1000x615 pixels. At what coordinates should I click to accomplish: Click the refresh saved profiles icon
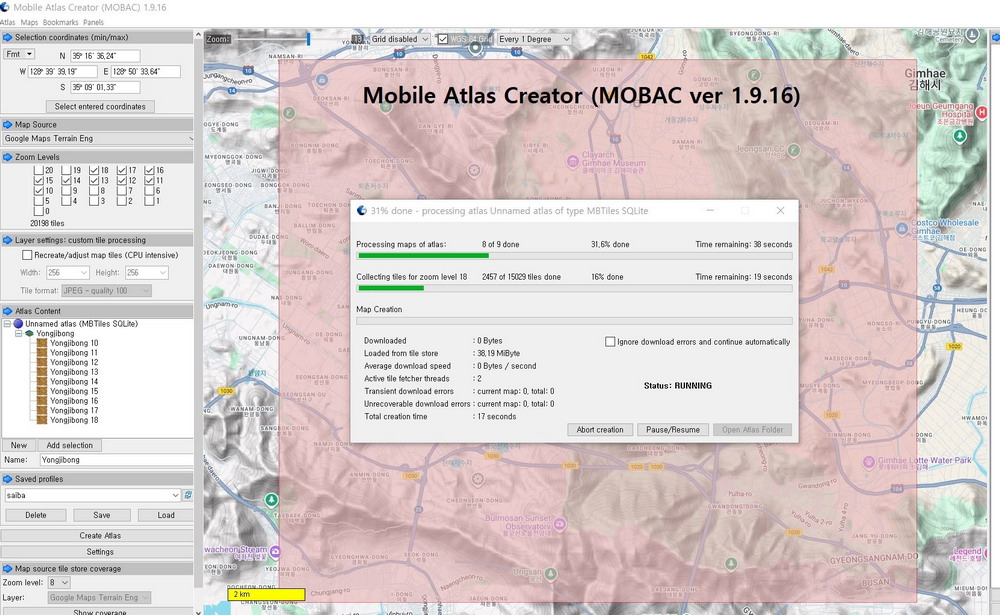tap(188, 495)
